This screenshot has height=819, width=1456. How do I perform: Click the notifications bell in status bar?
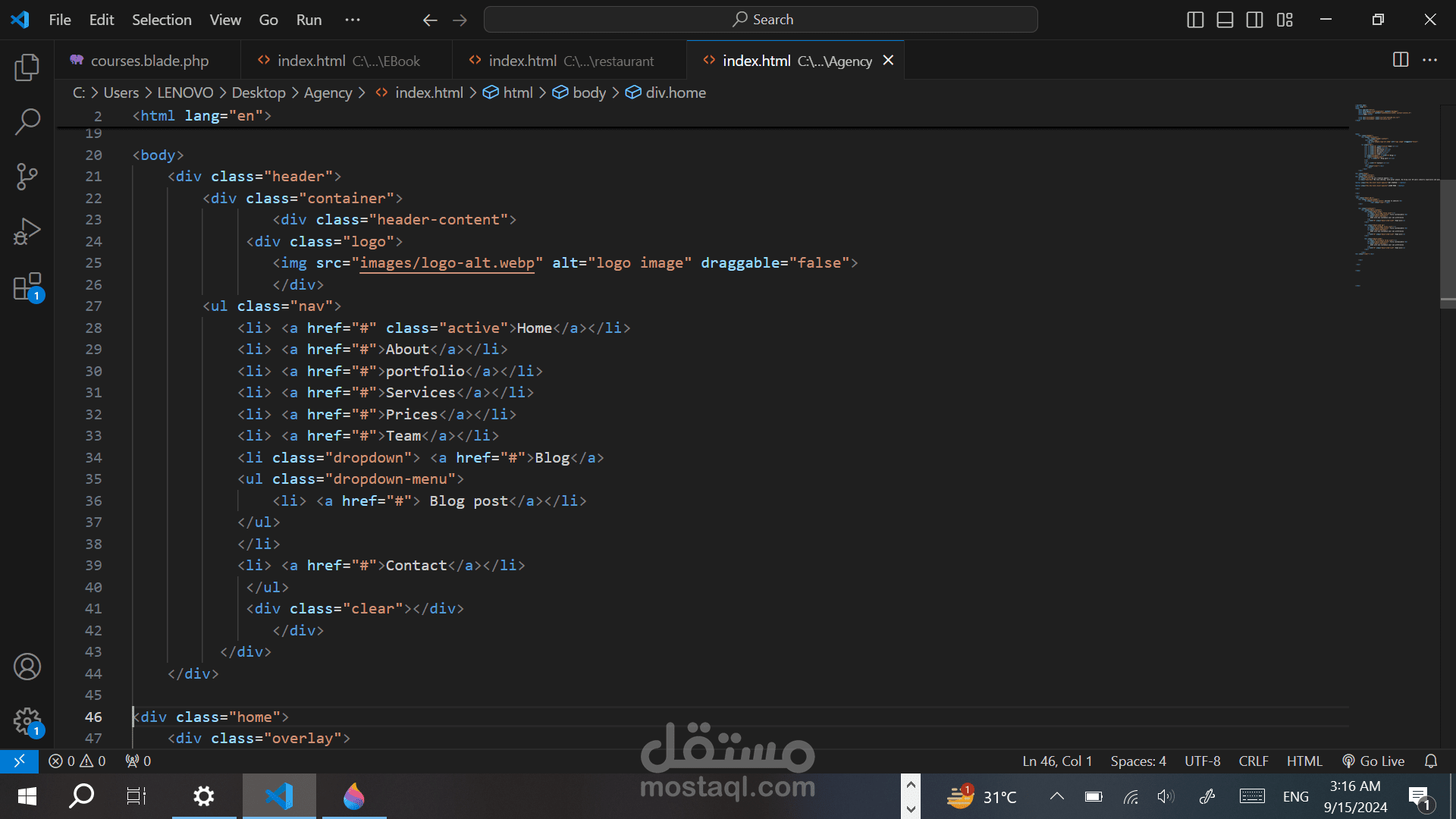tap(1431, 761)
